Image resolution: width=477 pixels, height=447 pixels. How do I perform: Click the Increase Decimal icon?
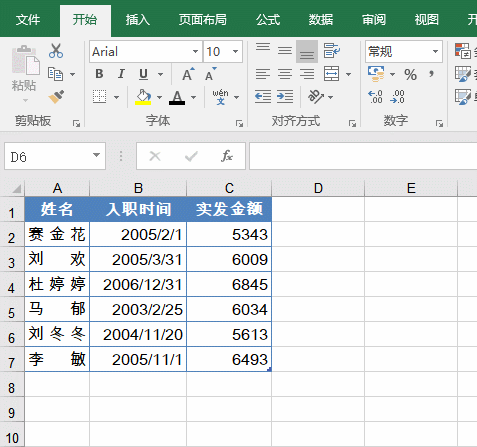click(x=375, y=97)
